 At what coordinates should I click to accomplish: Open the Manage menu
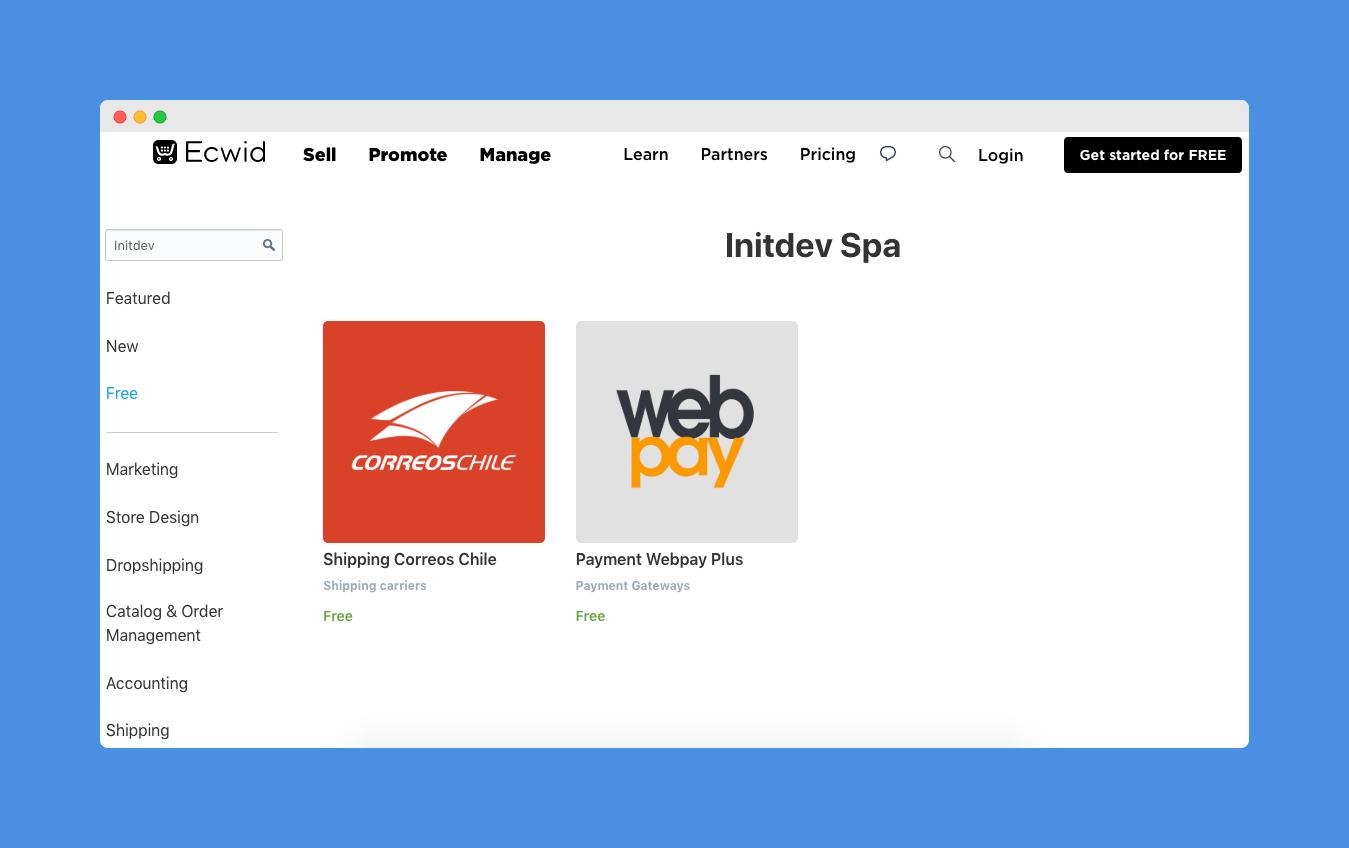click(x=515, y=155)
